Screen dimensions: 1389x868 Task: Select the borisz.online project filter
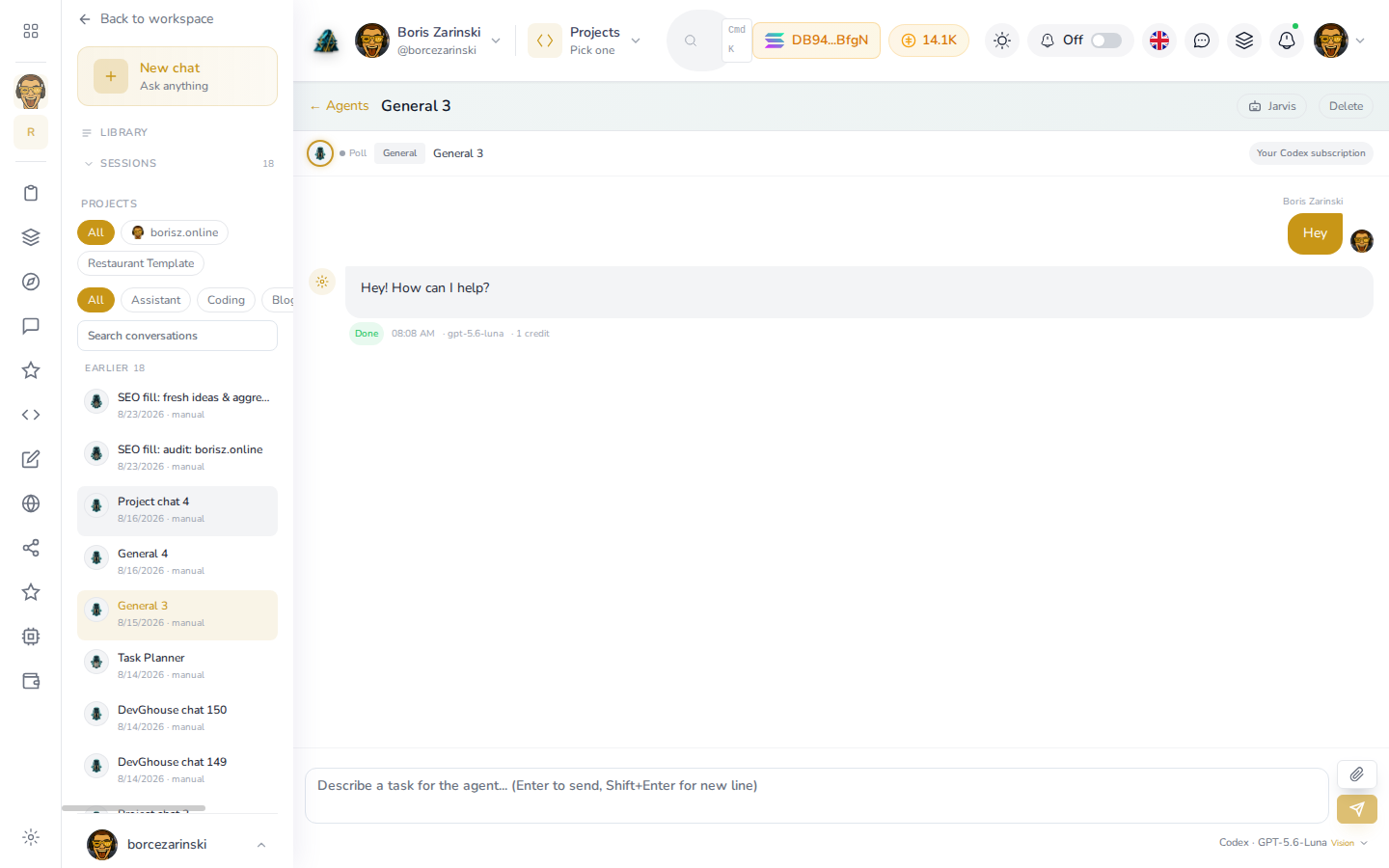[x=175, y=232]
